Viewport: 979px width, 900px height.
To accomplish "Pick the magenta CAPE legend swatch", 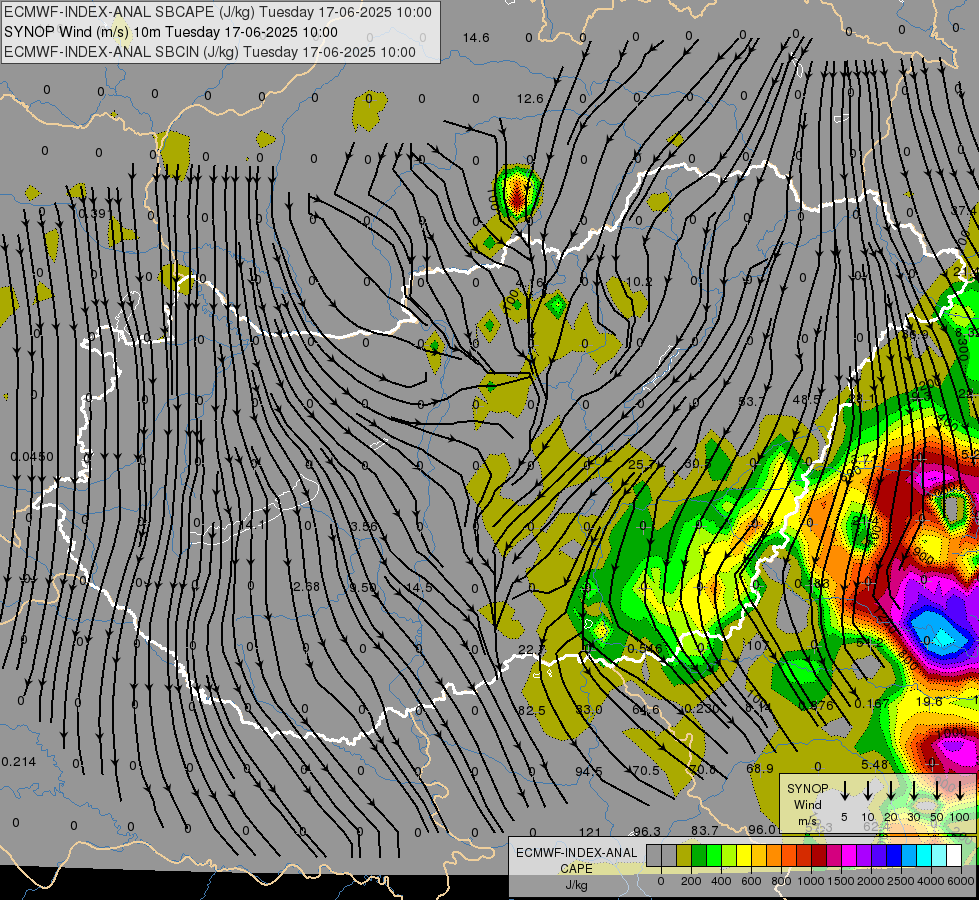I will [x=849, y=855].
